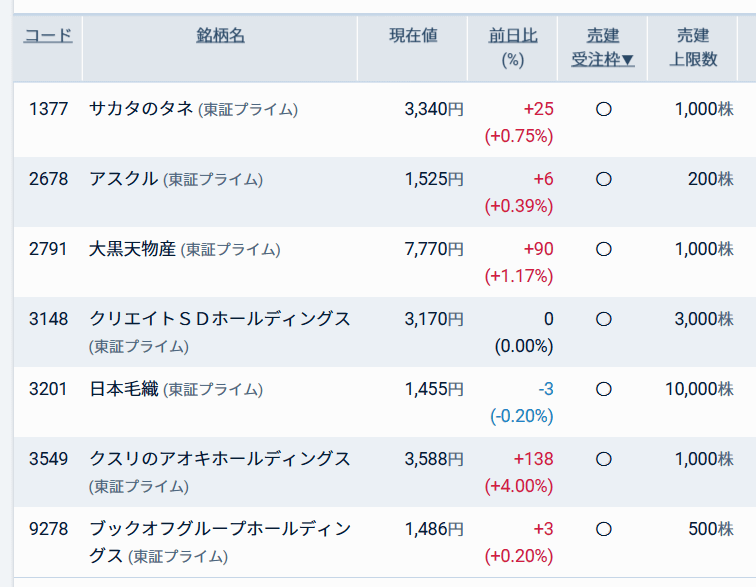Screen dimensions: 756x587
Task: Click the 現在値 column header
Action: pyautogui.click(x=413, y=36)
